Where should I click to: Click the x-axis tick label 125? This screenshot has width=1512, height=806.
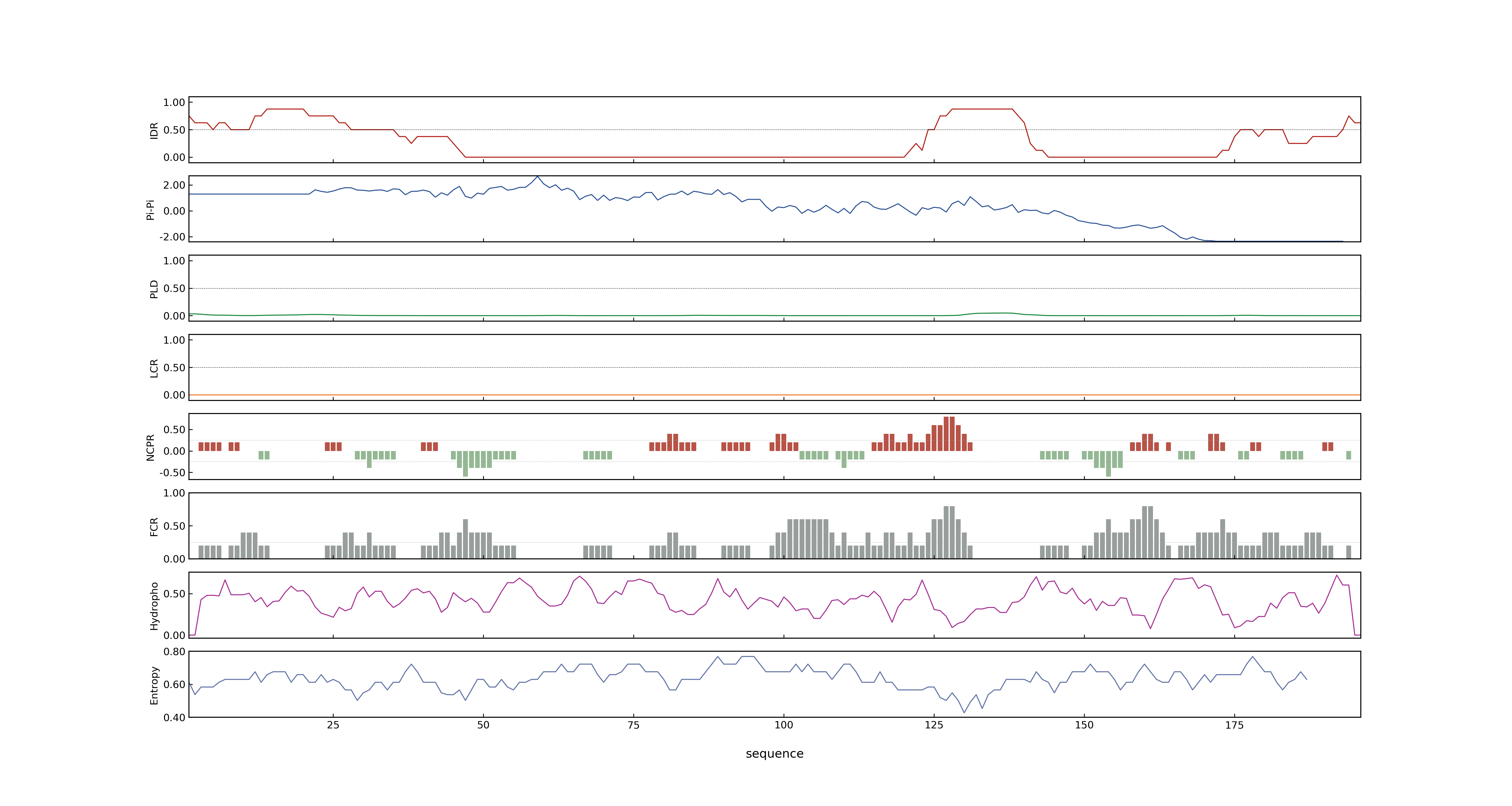(934, 725)
